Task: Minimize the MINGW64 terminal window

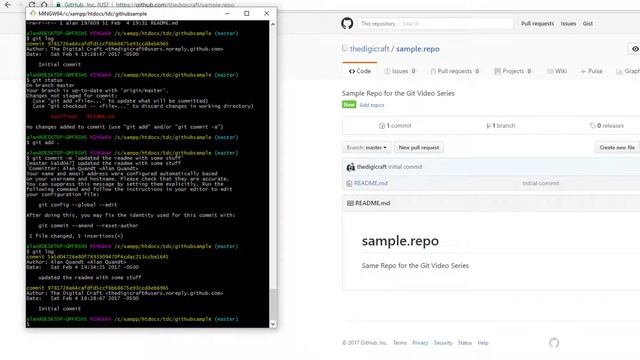Action: [227, 13]
